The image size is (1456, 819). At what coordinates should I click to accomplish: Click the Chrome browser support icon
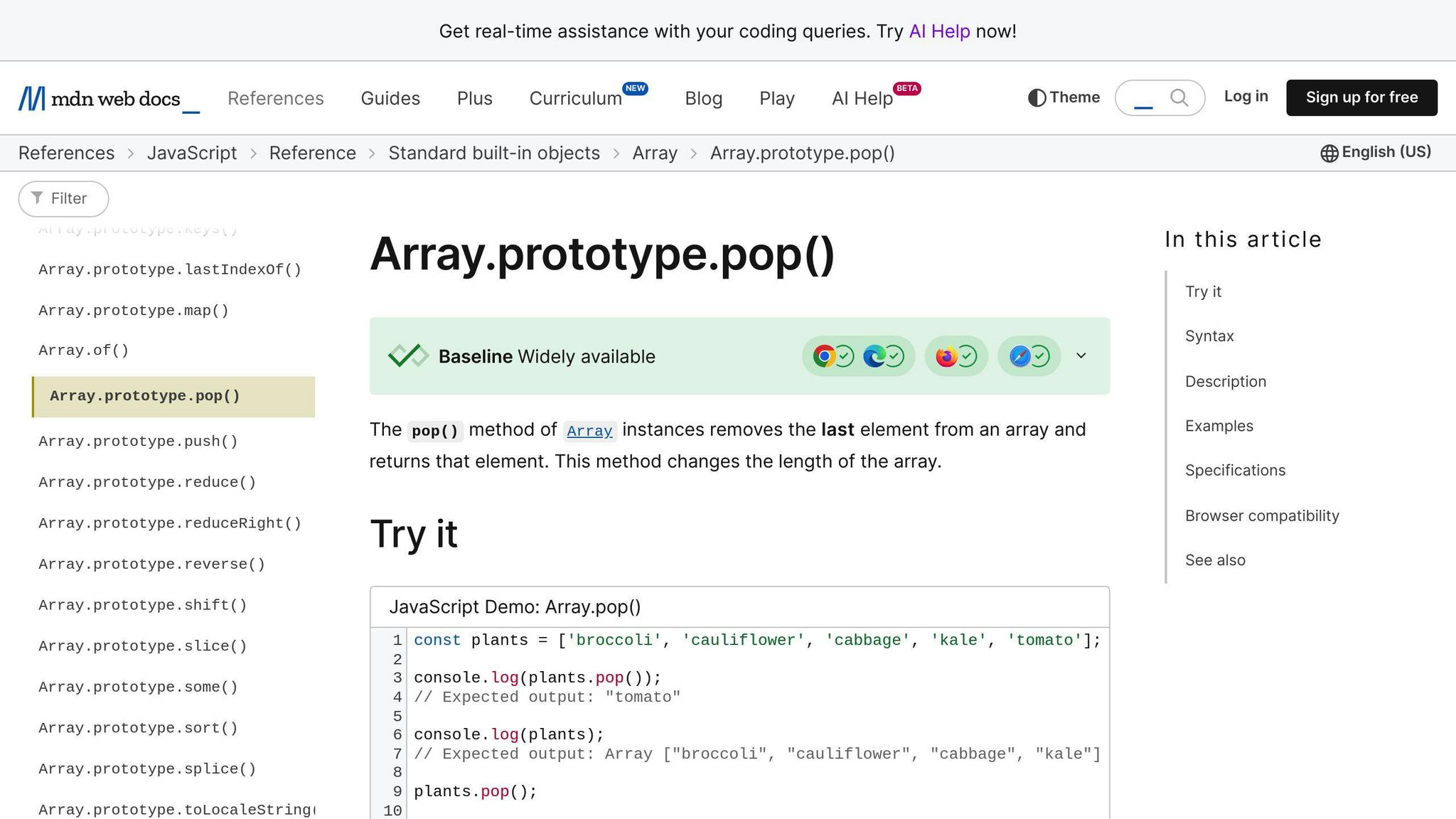pos(824,356)
